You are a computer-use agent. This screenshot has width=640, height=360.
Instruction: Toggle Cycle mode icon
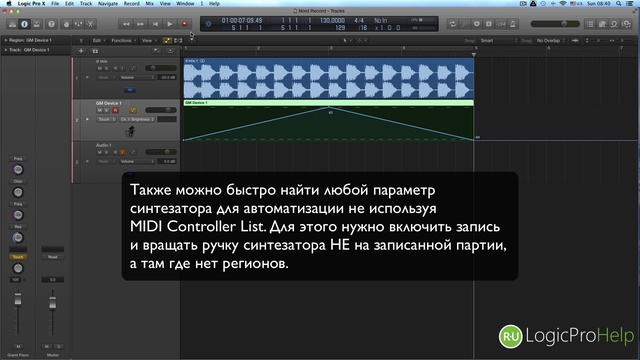coord(452,24)
